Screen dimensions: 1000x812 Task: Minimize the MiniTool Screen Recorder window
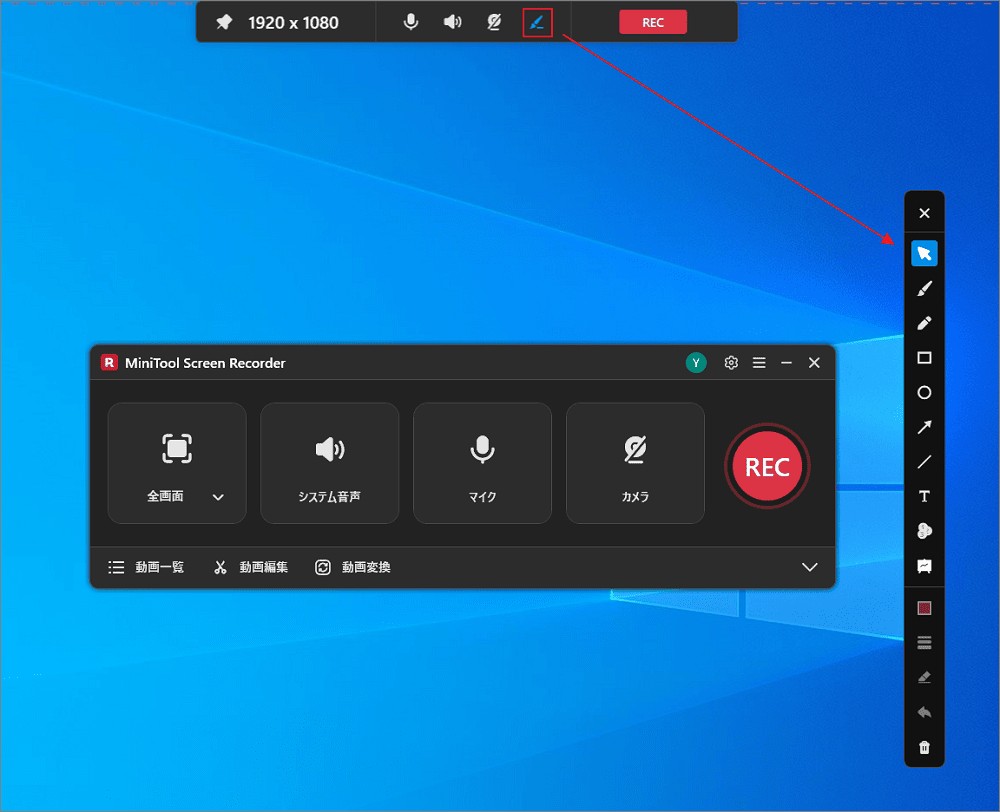(786, 362)
